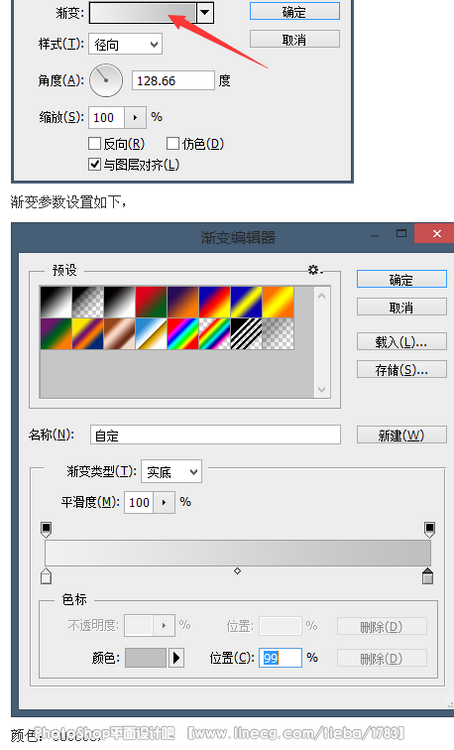Select the right gray color stop
This screenshot has height=750, width=454.
pos(428,576)
